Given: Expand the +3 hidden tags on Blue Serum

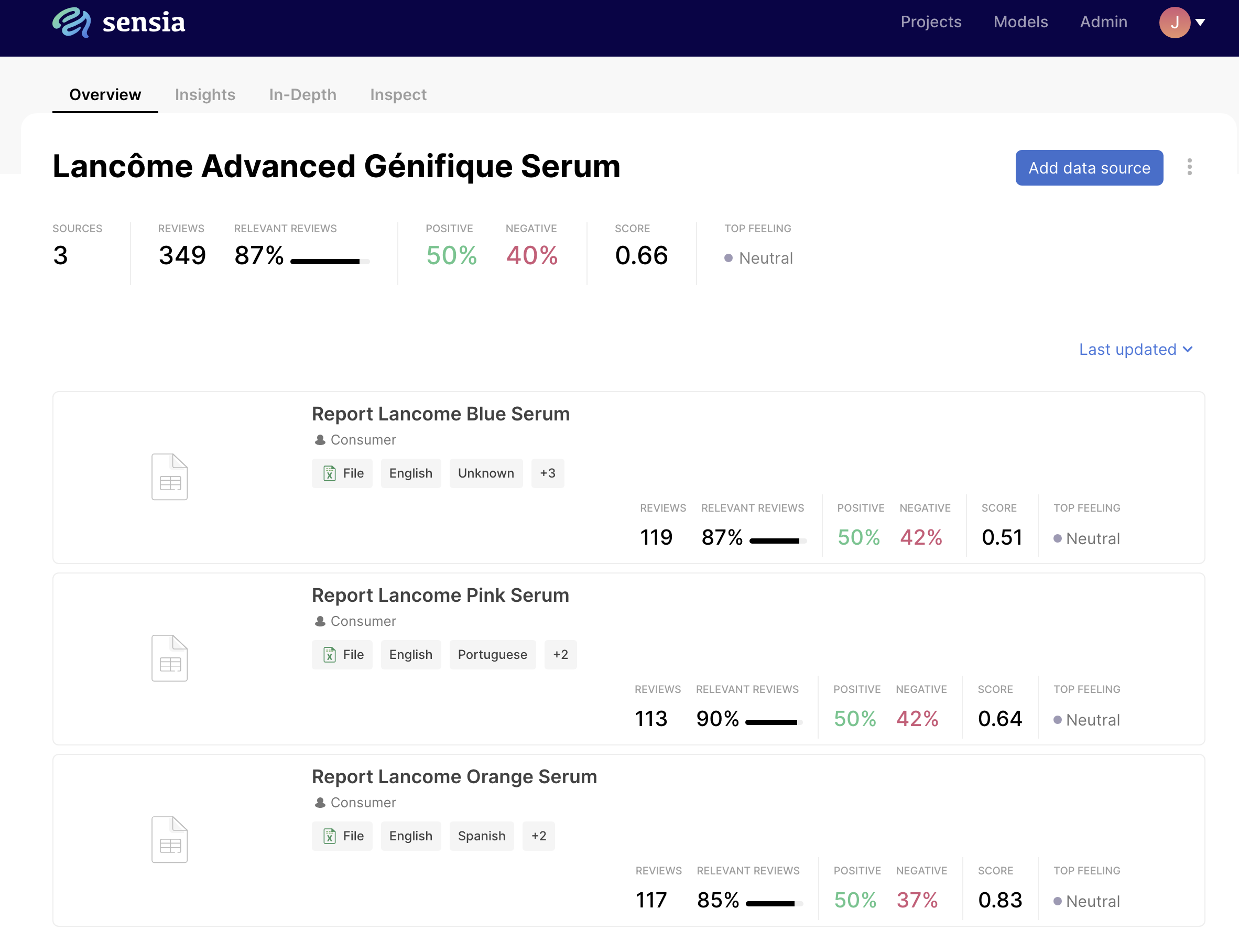Looking at the screenshot, I should click(x=547, y=473).
